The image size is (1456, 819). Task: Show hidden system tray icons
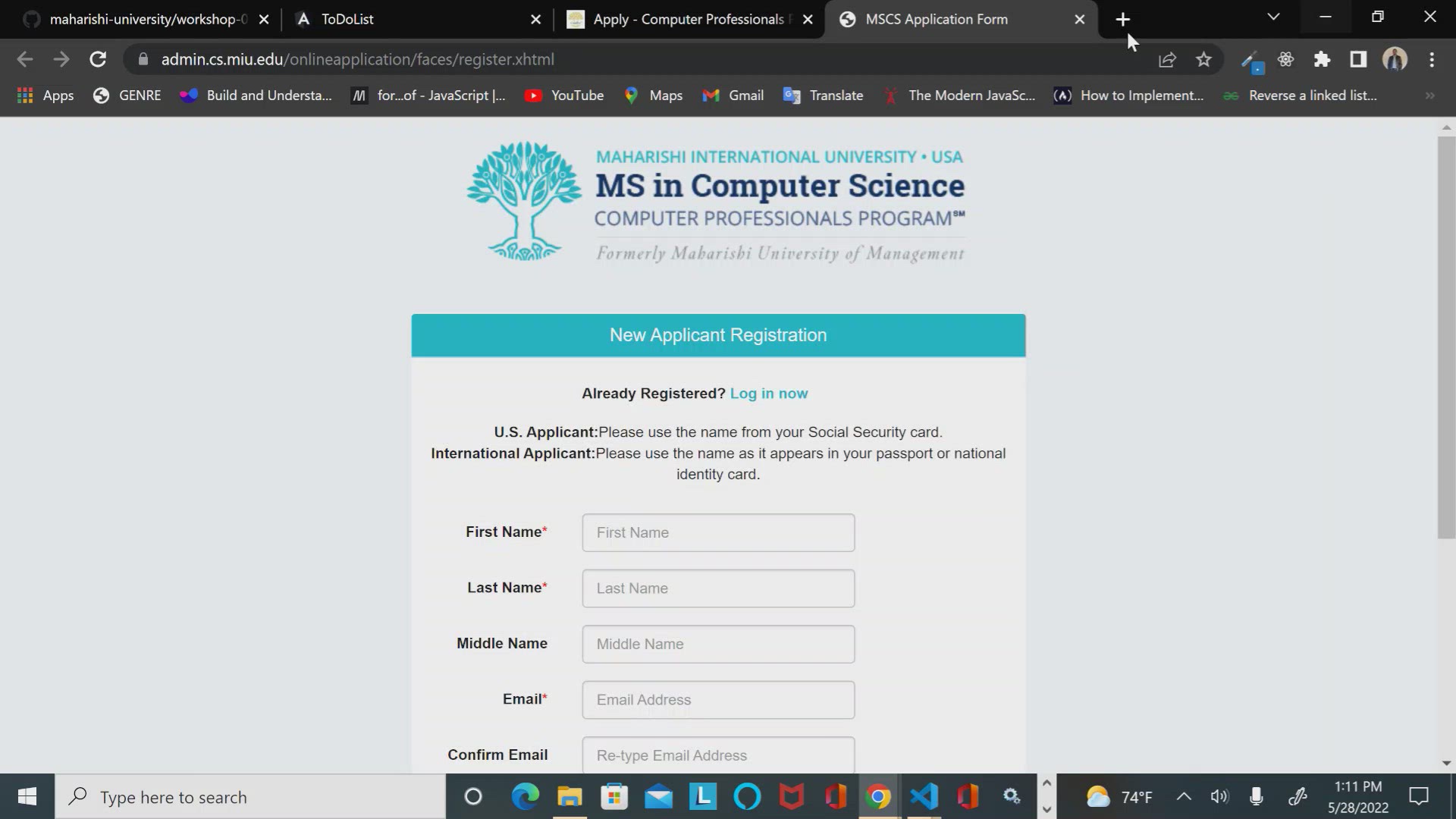click(x=1183, y=797)
